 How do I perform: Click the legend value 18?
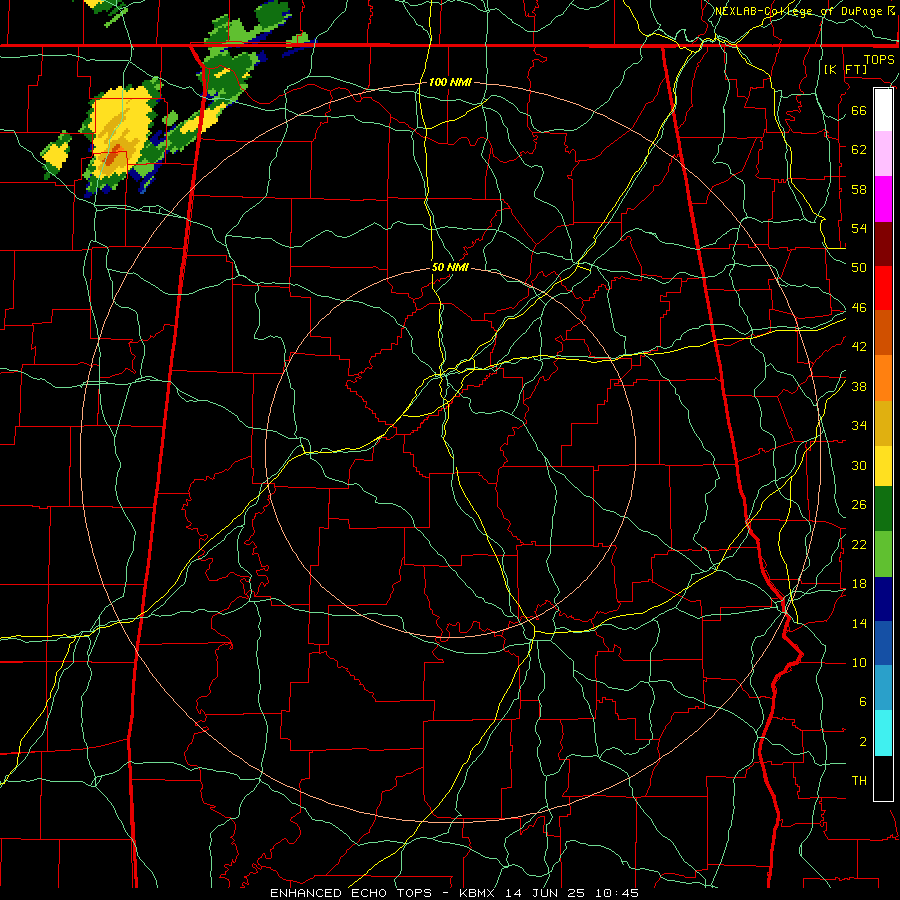[x=859, y=584]
